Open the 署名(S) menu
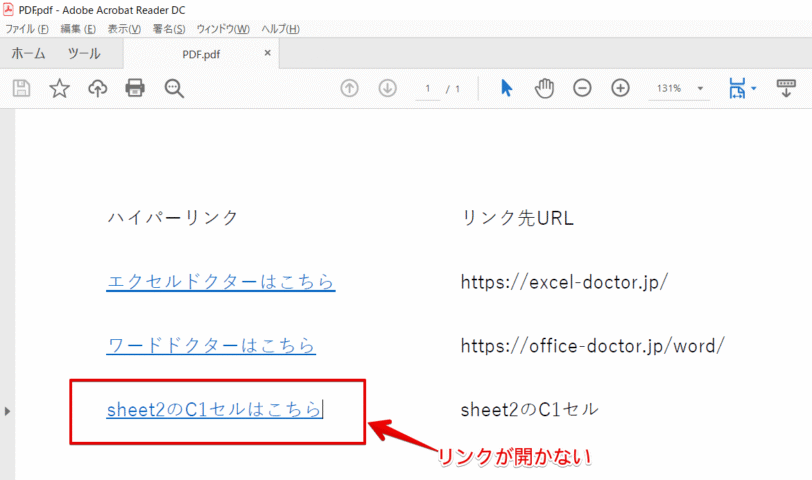The height and width of the screenshot is (480, 812). tap(169, 29)
